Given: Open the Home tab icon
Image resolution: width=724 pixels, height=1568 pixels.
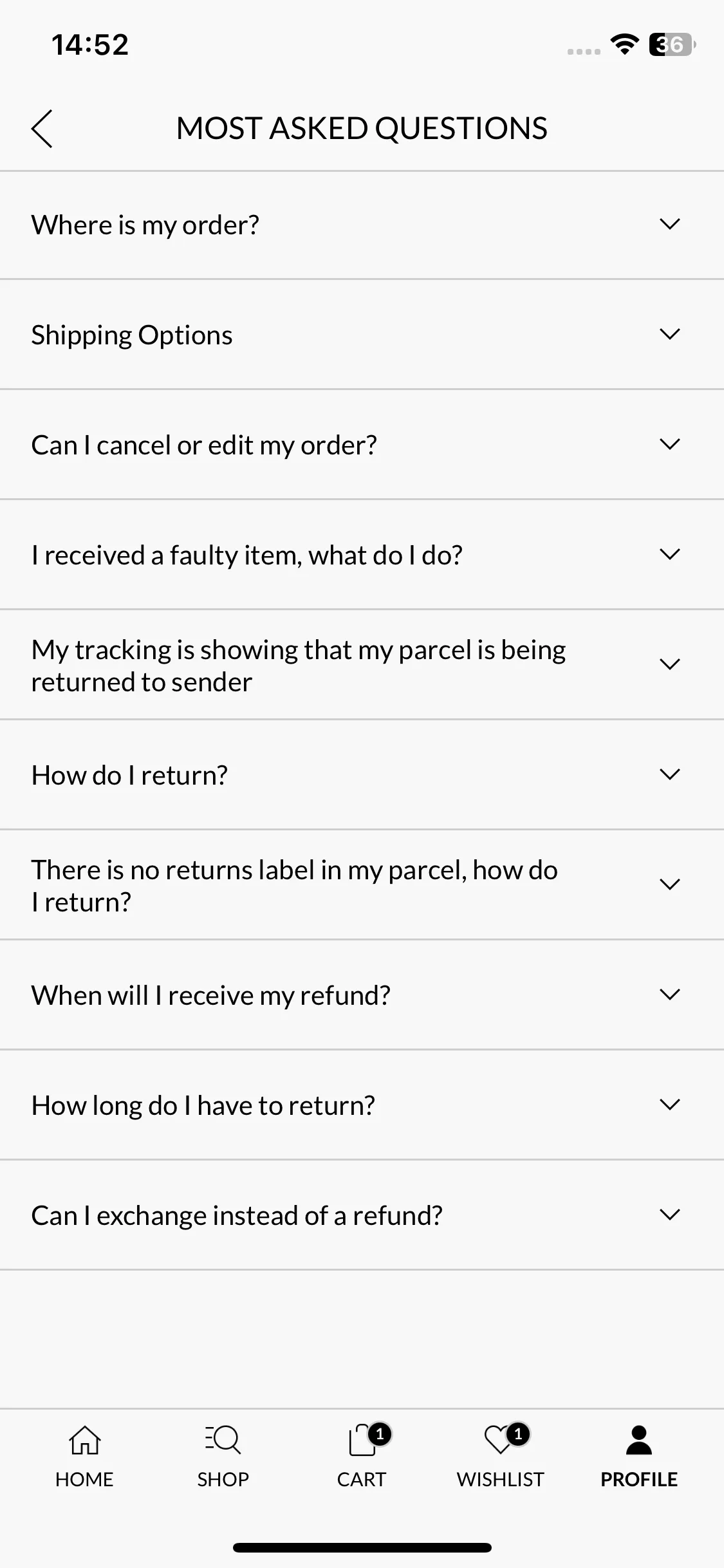Looking at the screenshot, I should coord(84,1440).
